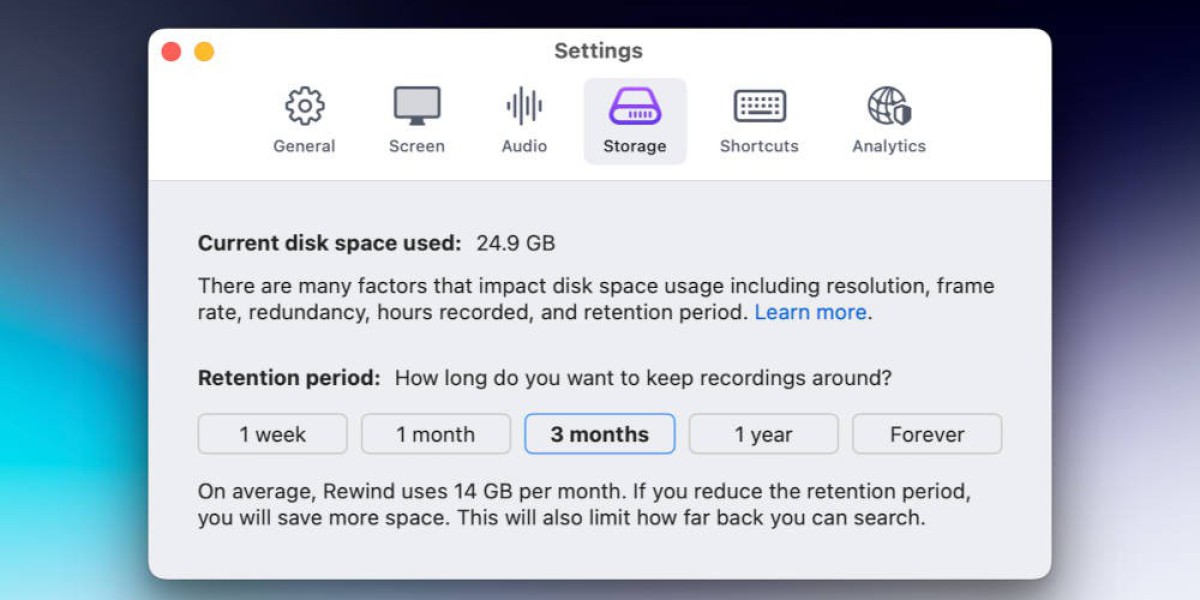
Task: Keep recordings Forever
Action: (x=927, y=434)
